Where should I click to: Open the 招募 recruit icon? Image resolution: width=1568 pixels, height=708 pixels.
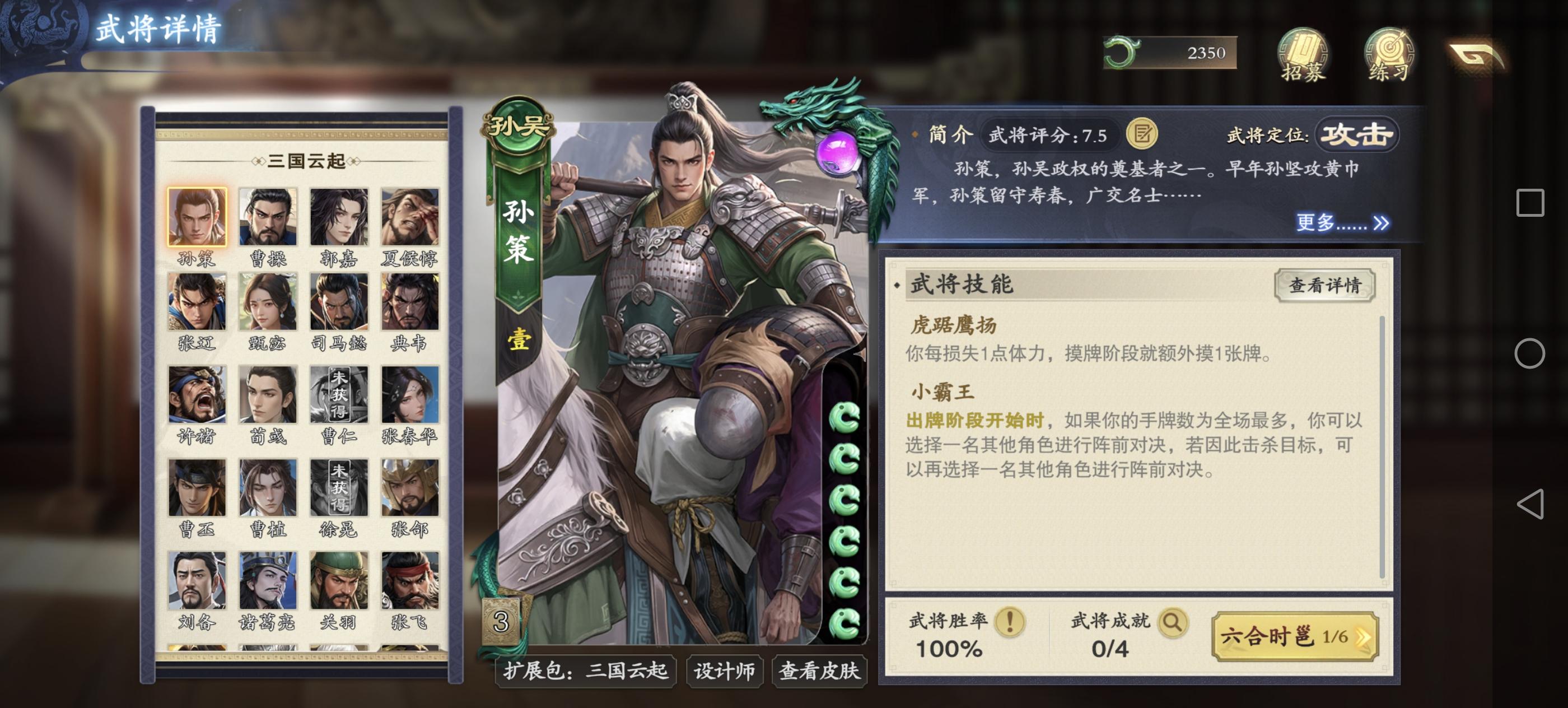[x=1302, y=55]
